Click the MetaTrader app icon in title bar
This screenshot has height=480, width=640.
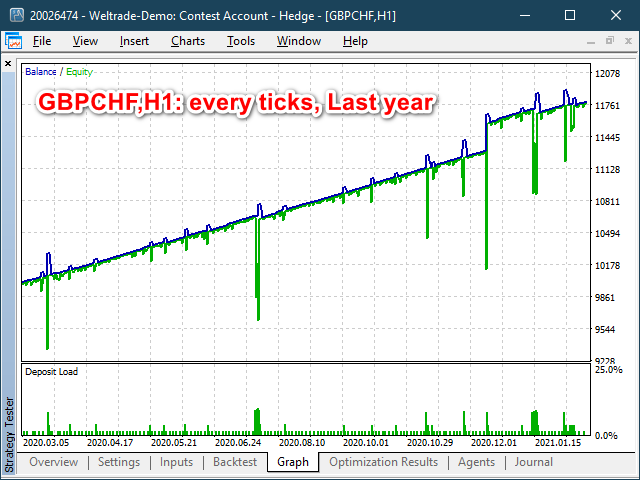[x=17, y=16]
